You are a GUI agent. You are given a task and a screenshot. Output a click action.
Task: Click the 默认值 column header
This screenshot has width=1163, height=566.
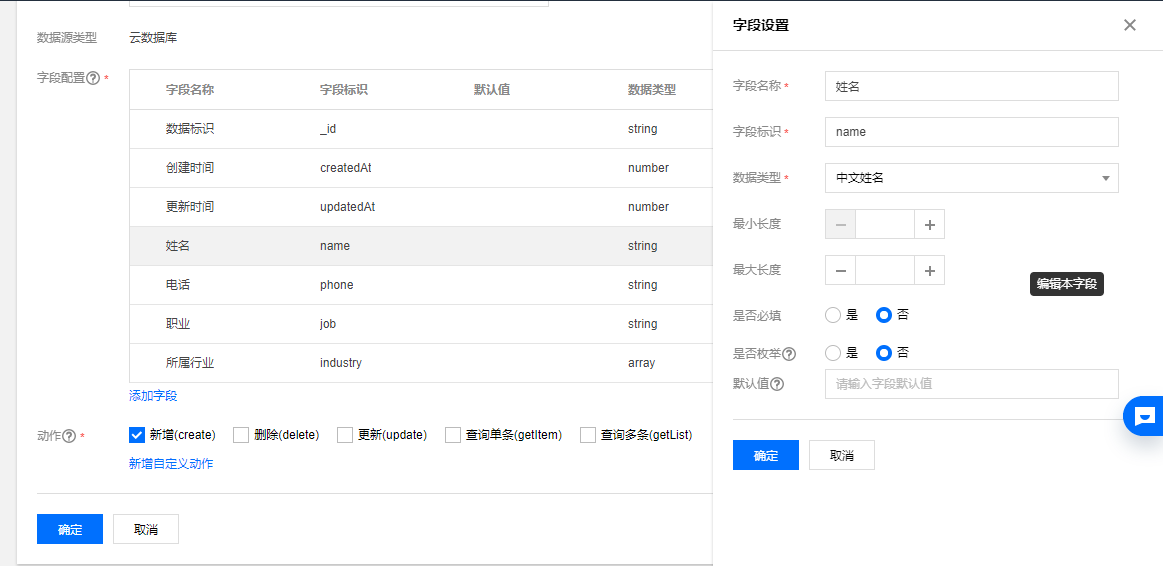pos(492,90)
